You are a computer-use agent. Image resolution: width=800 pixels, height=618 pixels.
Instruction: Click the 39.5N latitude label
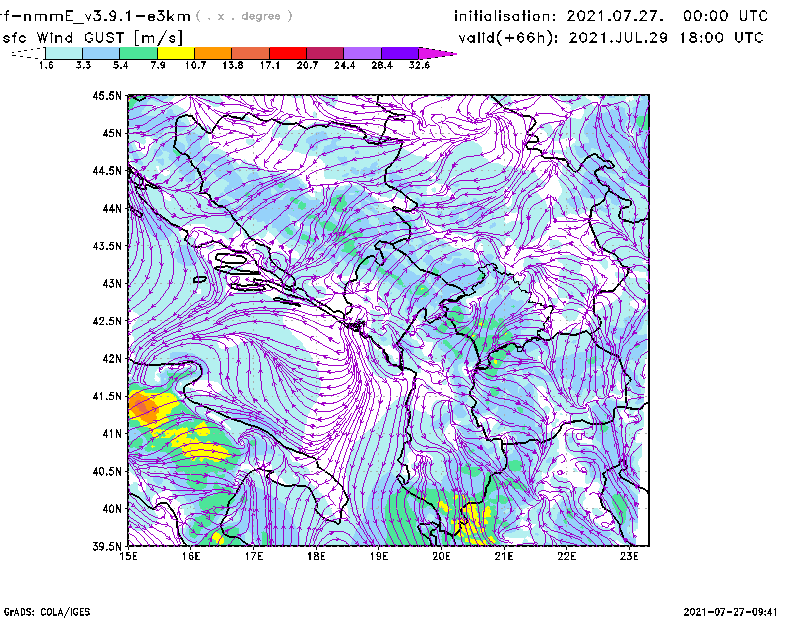click(x=107, y=546)
